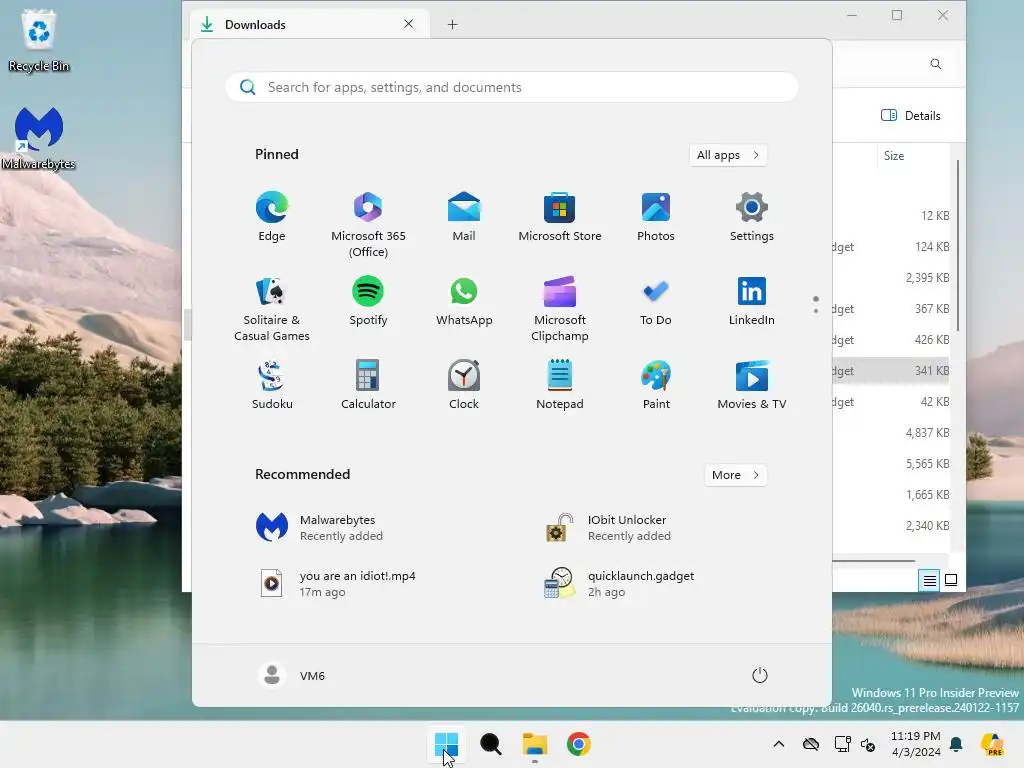Viewport: 1024px width, 768px height.
Task: Launch Movies & TV
Action: tap(752, 385)
